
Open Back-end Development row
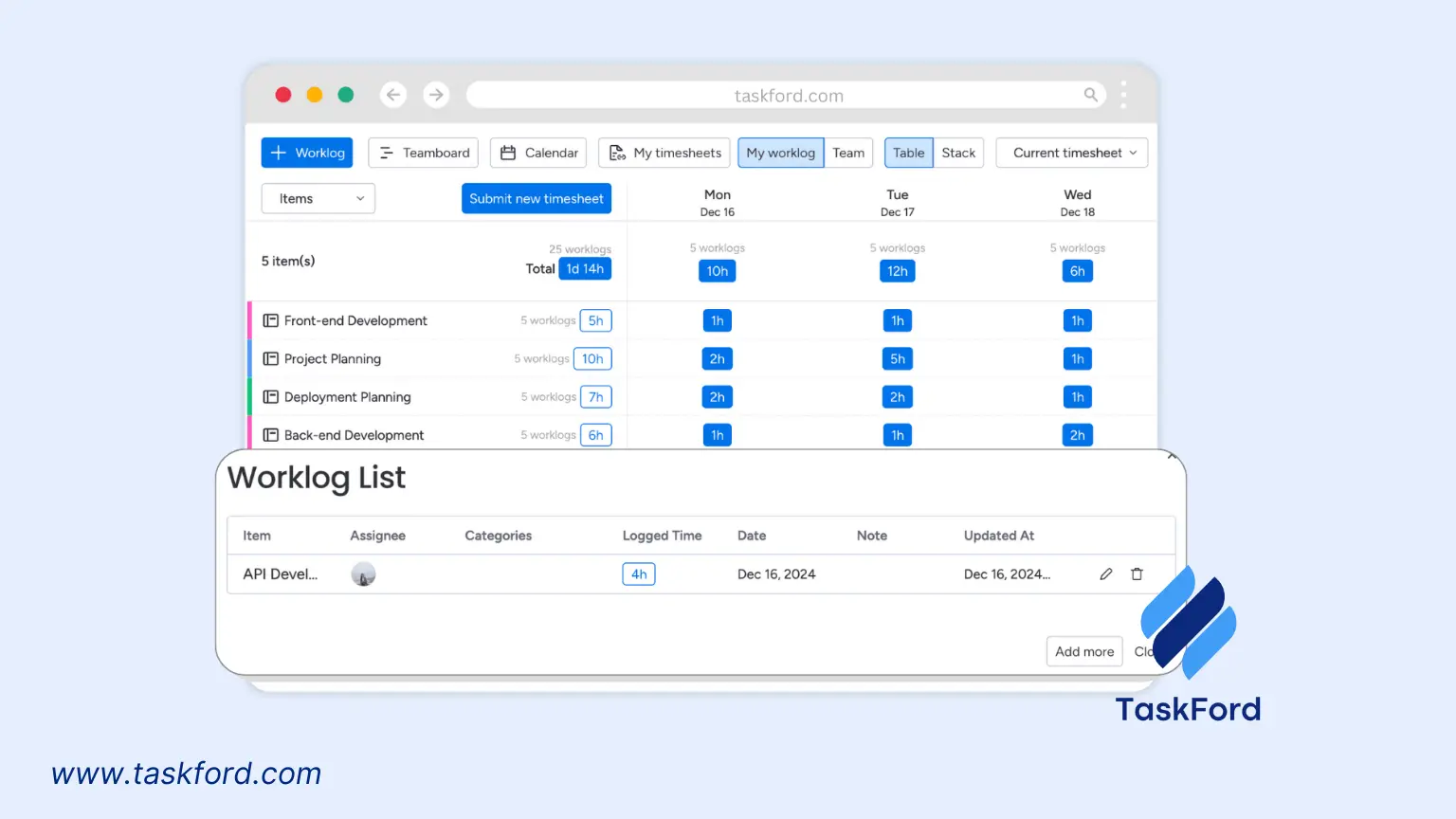pyautogui.click(x=354, y=435)
